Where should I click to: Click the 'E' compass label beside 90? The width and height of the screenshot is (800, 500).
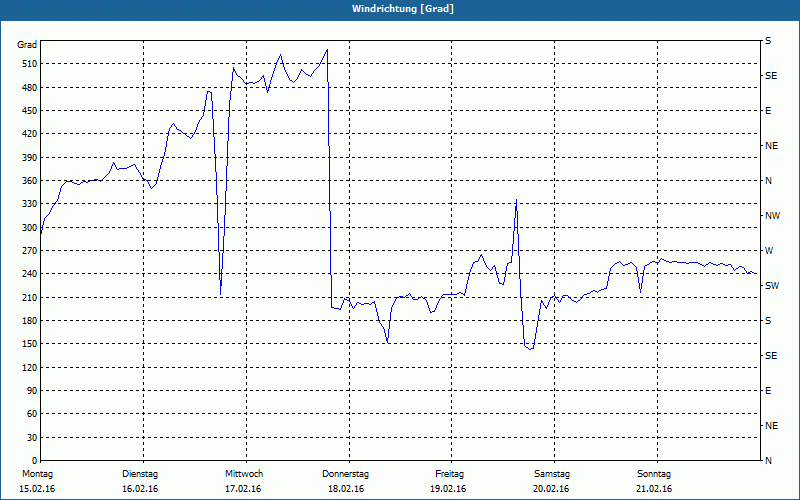pos(768,391)
